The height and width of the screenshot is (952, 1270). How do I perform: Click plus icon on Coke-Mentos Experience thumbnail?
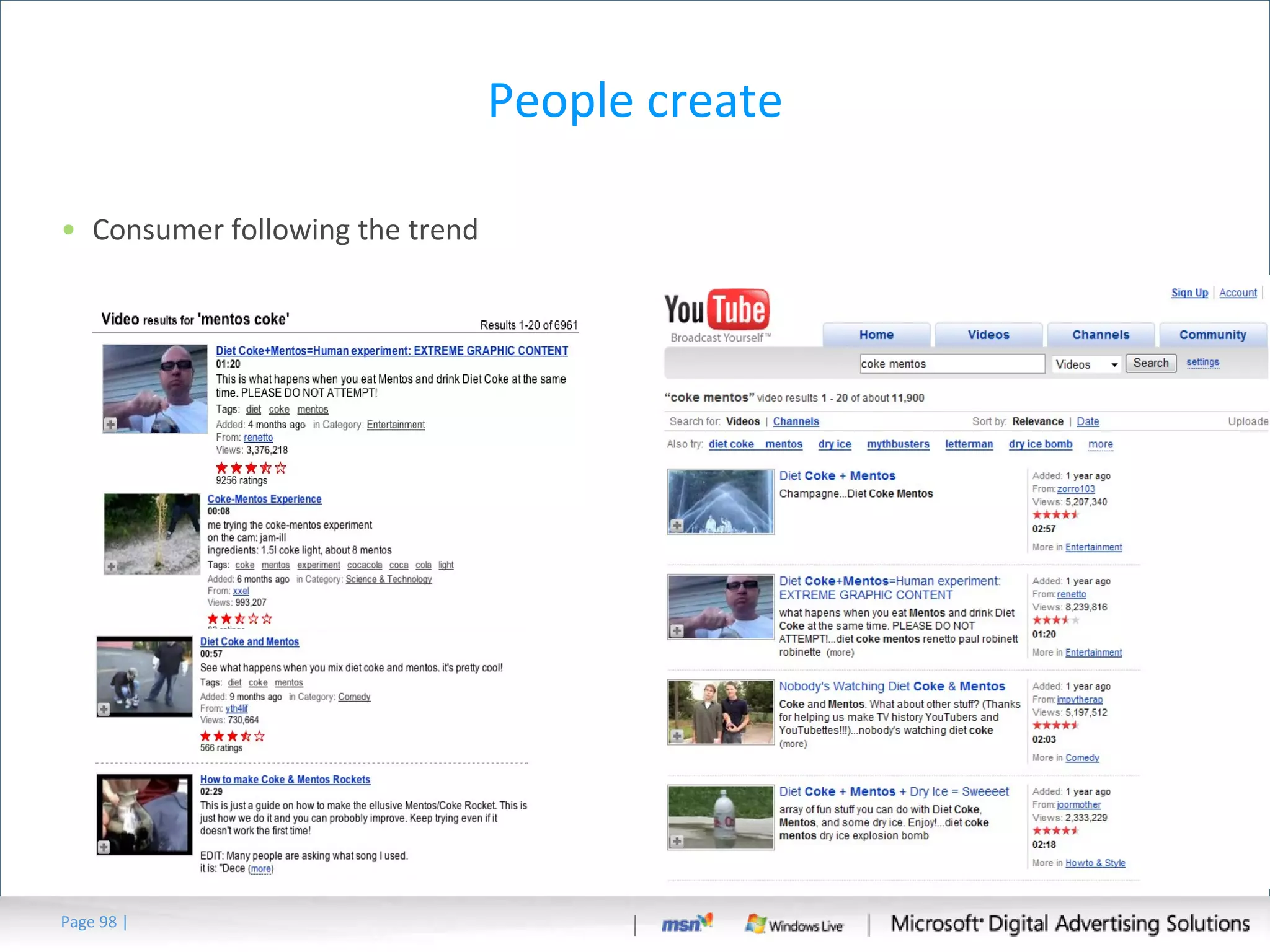[x=111, y=566]
